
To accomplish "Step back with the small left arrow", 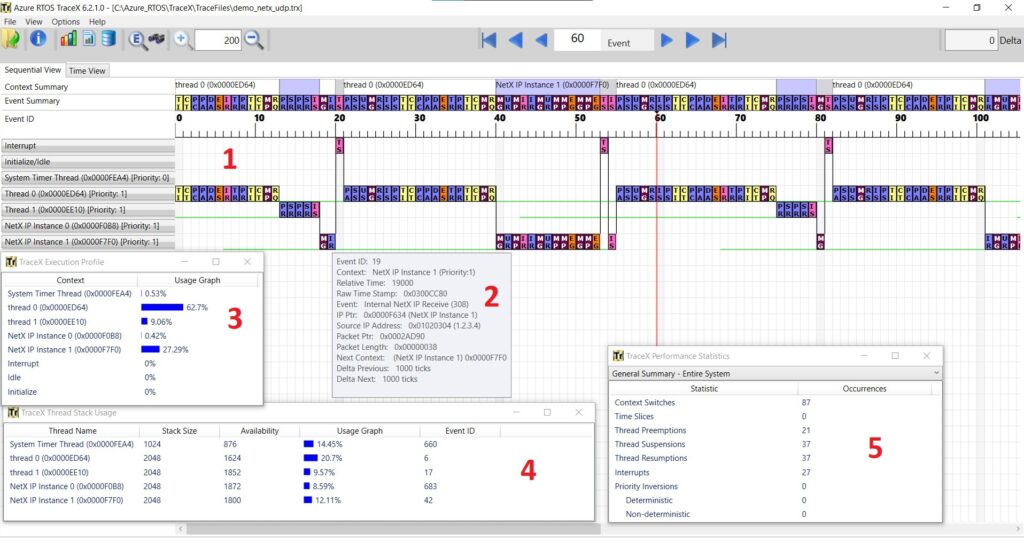I will [x=541, y=40].
